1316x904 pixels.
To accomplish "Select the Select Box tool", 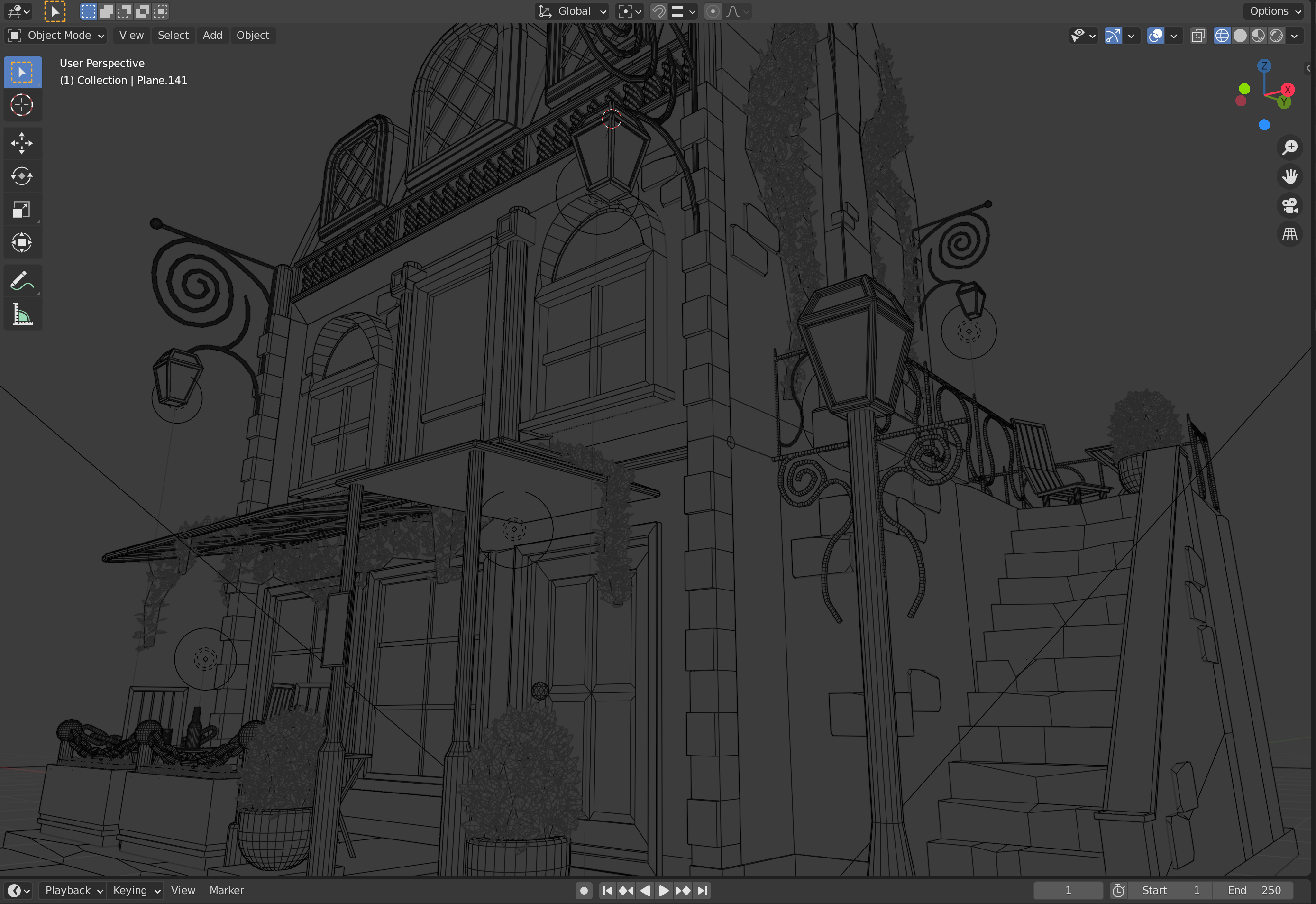I will tap(23, 72).
